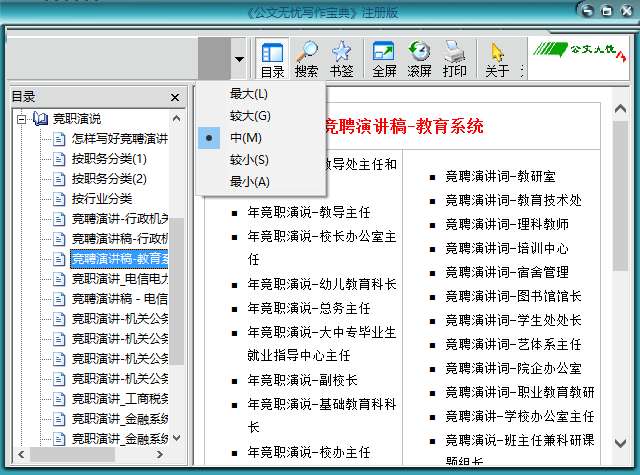Open the 搜索 search tool
640x475 pixels.
307,60
